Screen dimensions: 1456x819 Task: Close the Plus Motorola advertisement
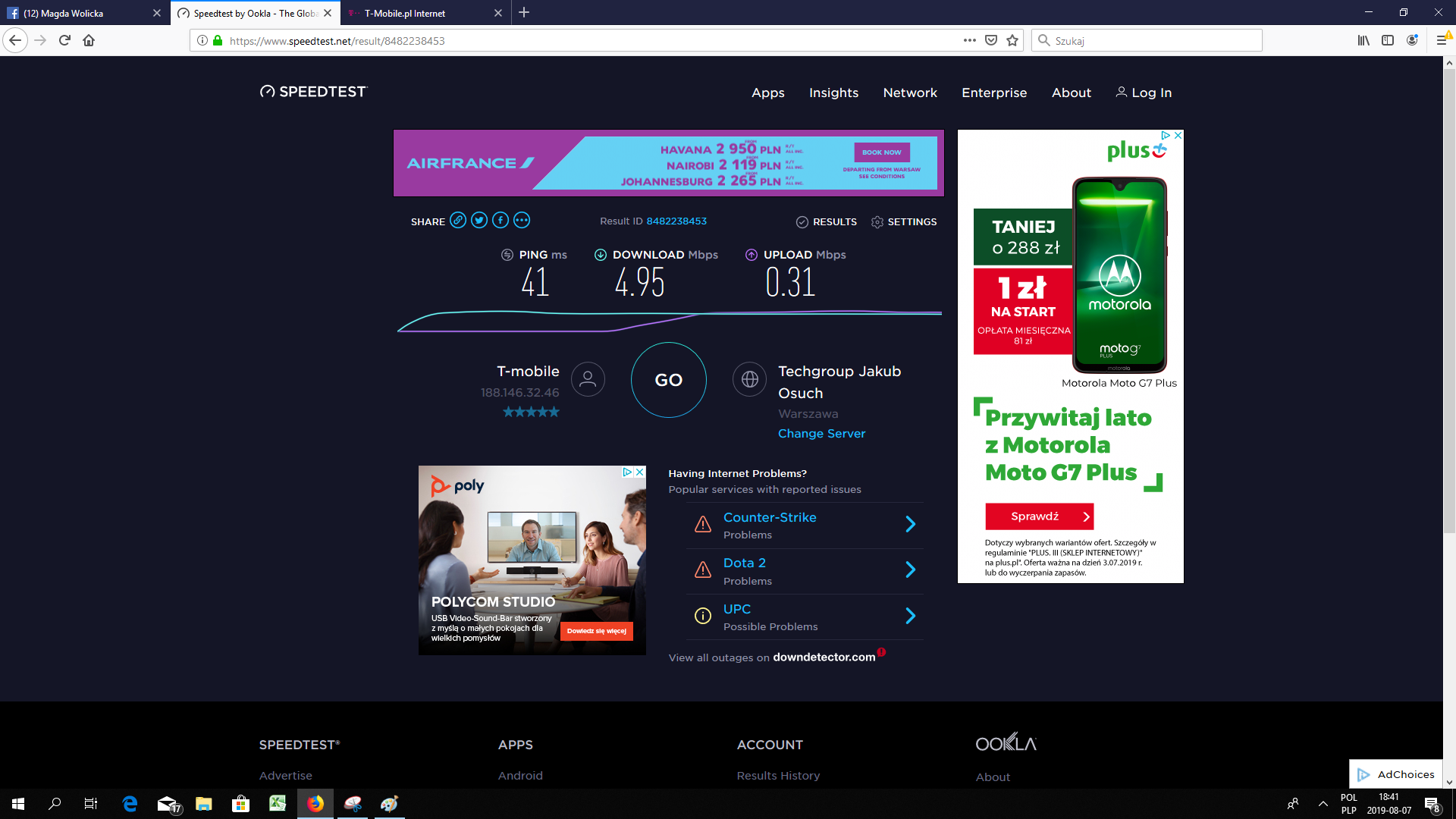[1178, 135]
